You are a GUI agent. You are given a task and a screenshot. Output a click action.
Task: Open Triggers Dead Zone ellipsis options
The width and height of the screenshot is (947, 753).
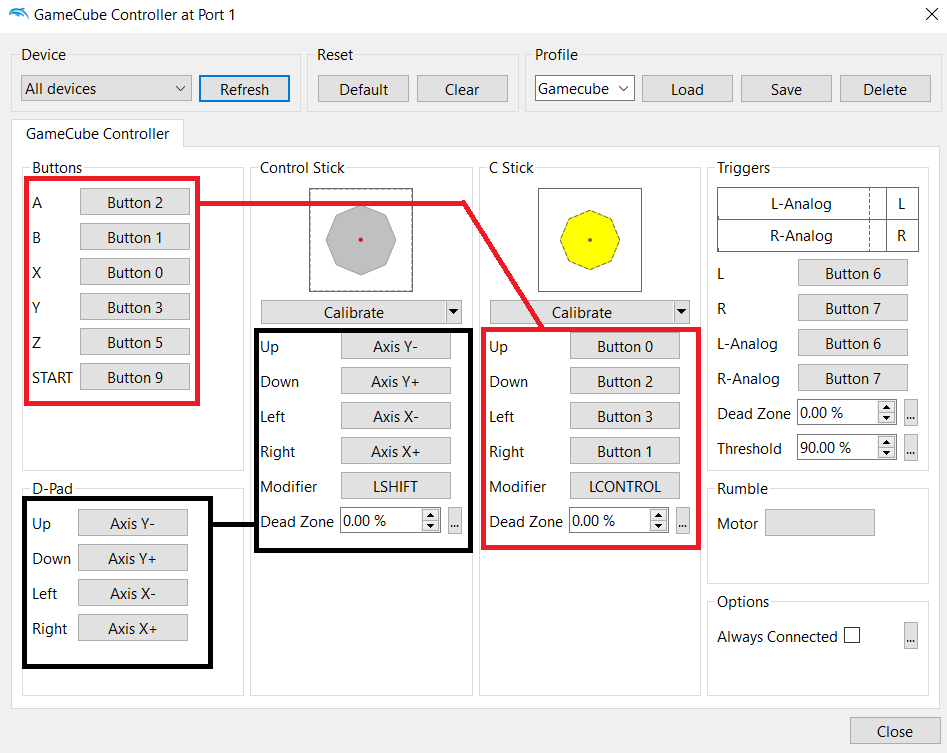click(x=910, y=413)
